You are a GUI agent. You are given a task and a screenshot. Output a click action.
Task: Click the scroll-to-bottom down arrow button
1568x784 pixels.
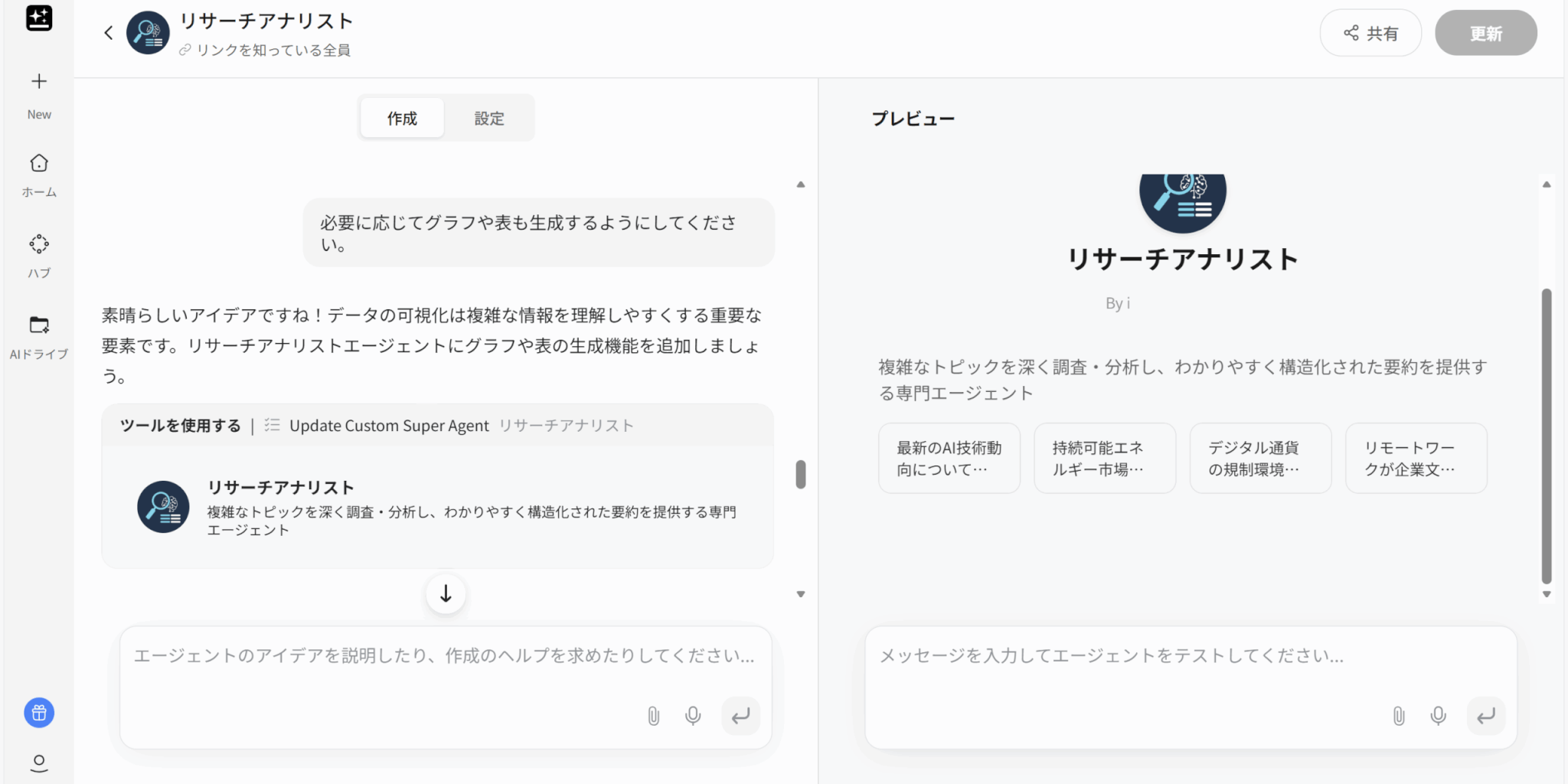click(446, 594)
